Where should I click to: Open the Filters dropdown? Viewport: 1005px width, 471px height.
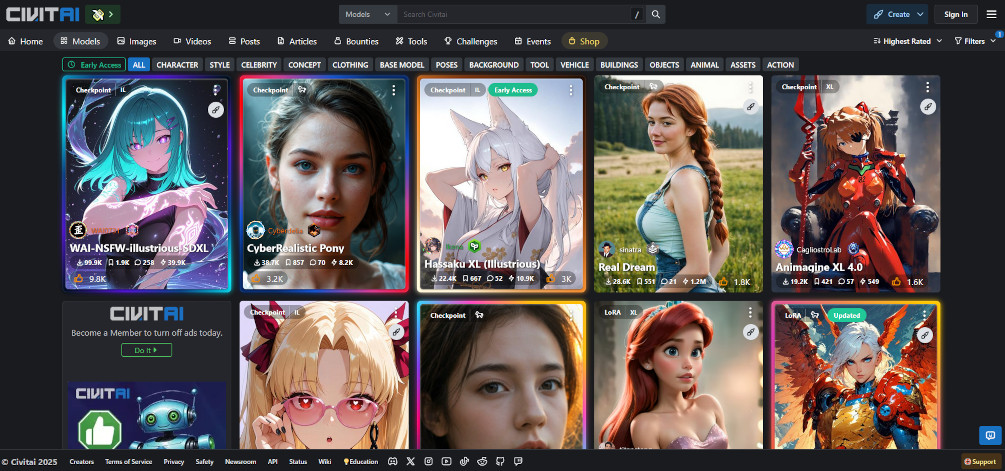point(974,41)
